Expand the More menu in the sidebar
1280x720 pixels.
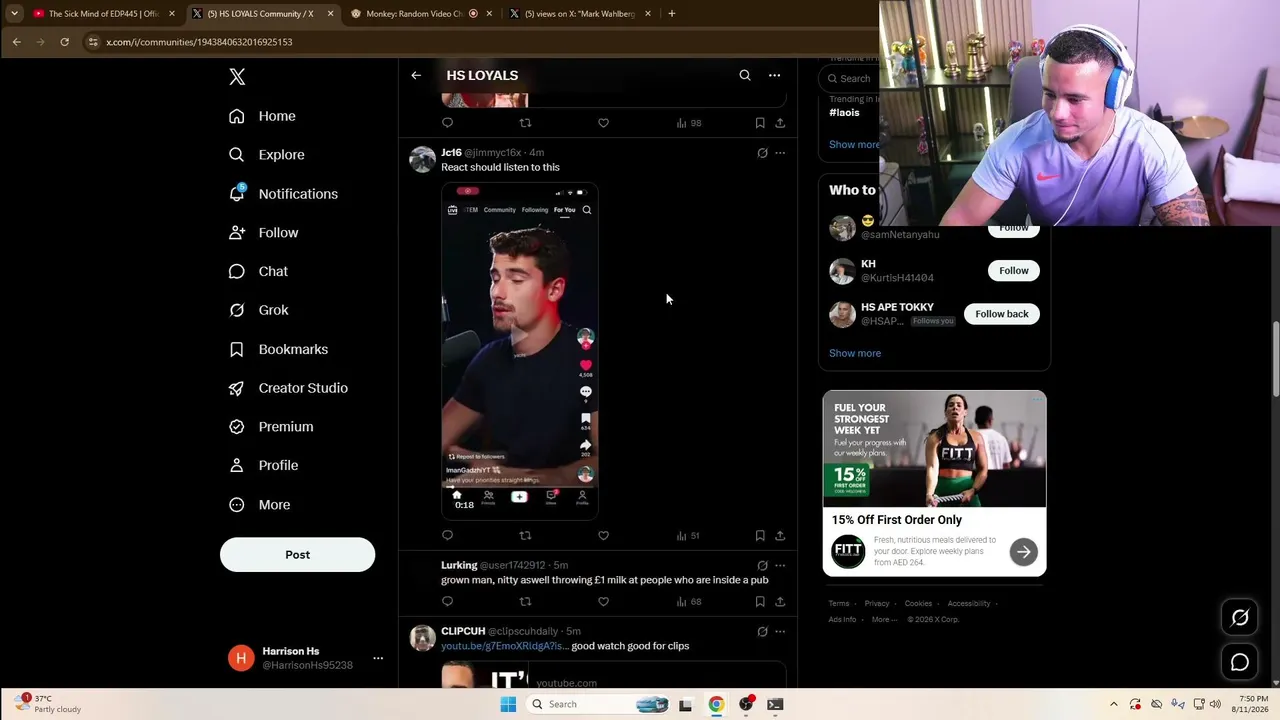tap(260, 505)
